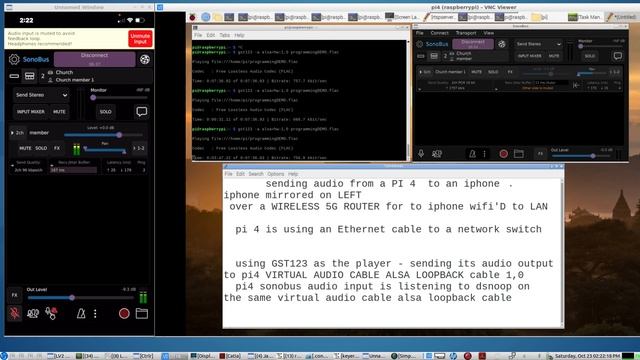Expand the 2ch member channel on iPhone
Image resolution: width=640 pixels, height=360 pixels.
[x=18, y=133]
